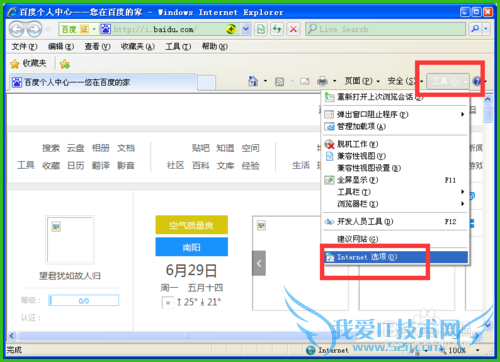Screen dimensions: 500x362
Task: Expand the address bar history dropdown
Action: 246,29
